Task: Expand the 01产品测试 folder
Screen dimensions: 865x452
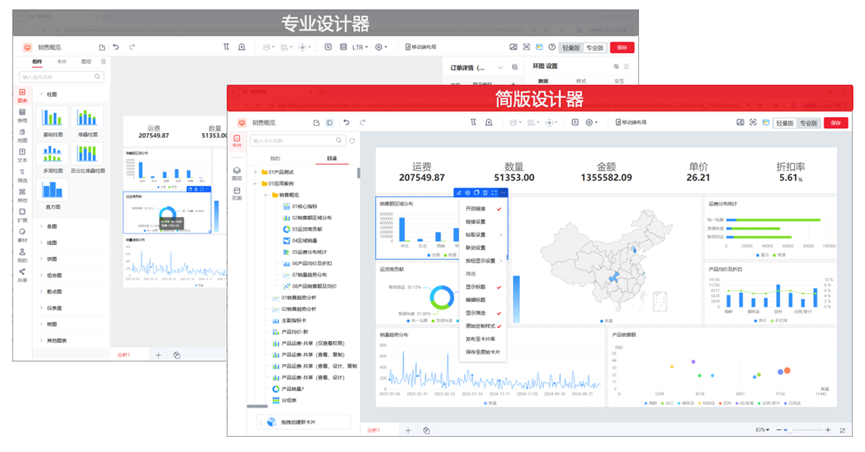Action: [282, 171]
